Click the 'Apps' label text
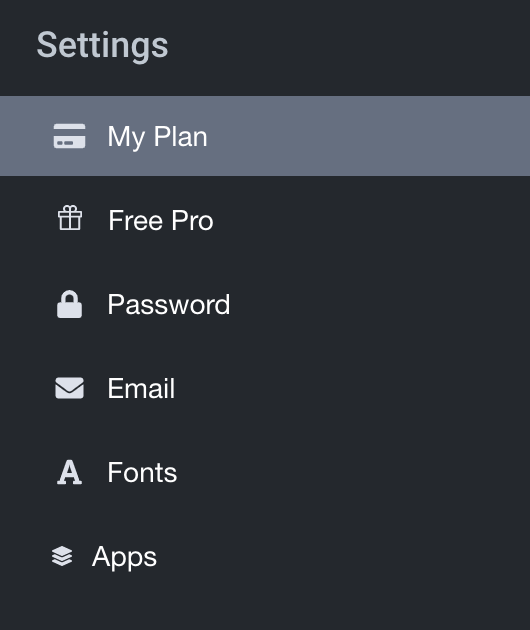The width and height of the screenshot is (530, 630). (124, 558)
